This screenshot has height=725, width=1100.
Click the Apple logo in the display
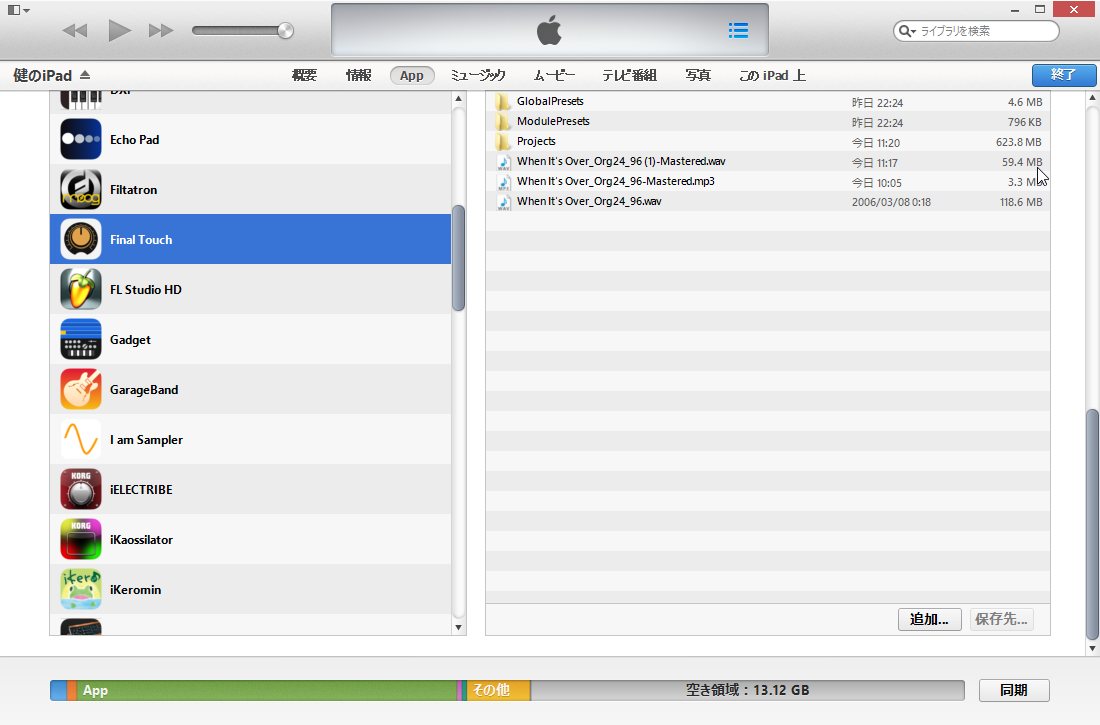(549, 30)
